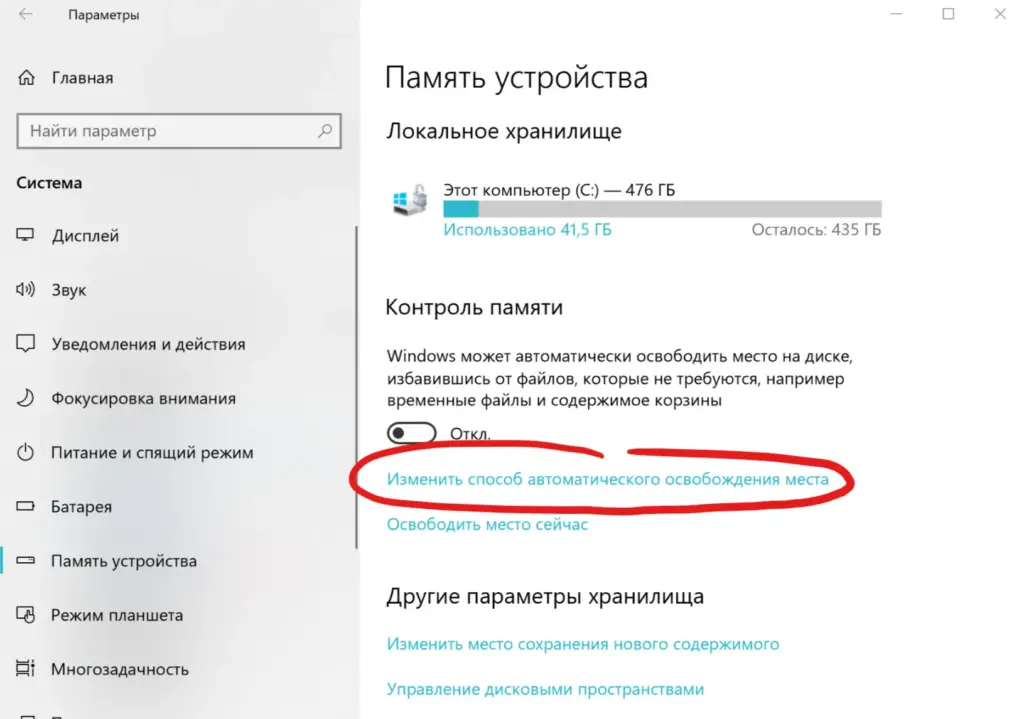Image resolution: width=1024 pixels, height=719 pixels.
Task: Close the Параметры window
Action: (1000, 14)
